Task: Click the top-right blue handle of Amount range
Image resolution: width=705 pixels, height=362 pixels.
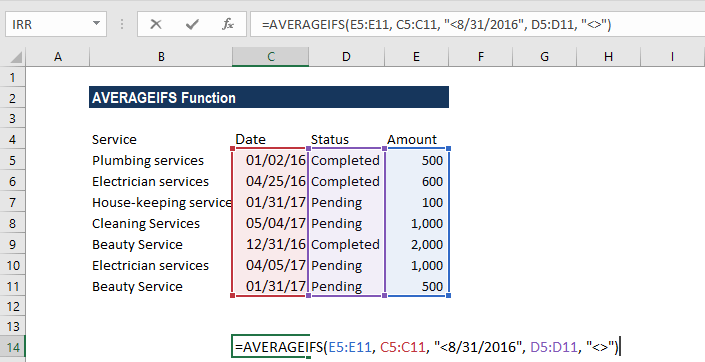Action: point(448,148)
